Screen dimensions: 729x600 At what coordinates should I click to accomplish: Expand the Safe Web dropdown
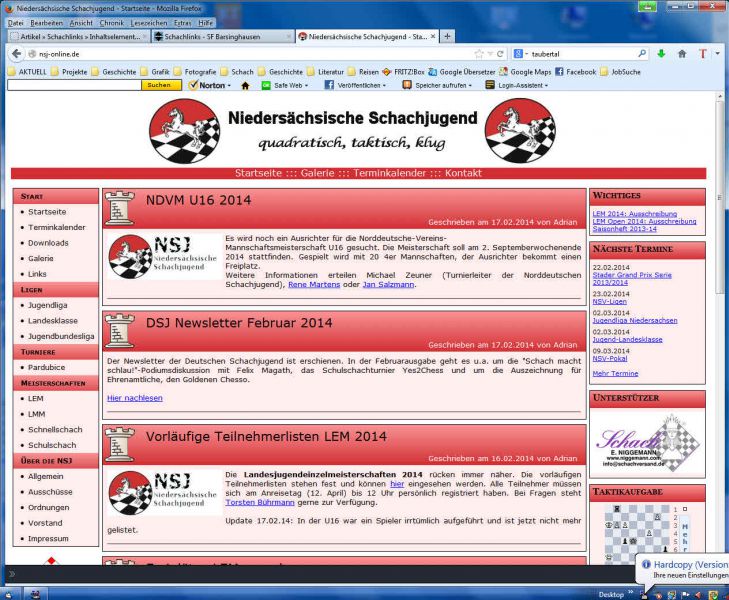click(285, 86)
